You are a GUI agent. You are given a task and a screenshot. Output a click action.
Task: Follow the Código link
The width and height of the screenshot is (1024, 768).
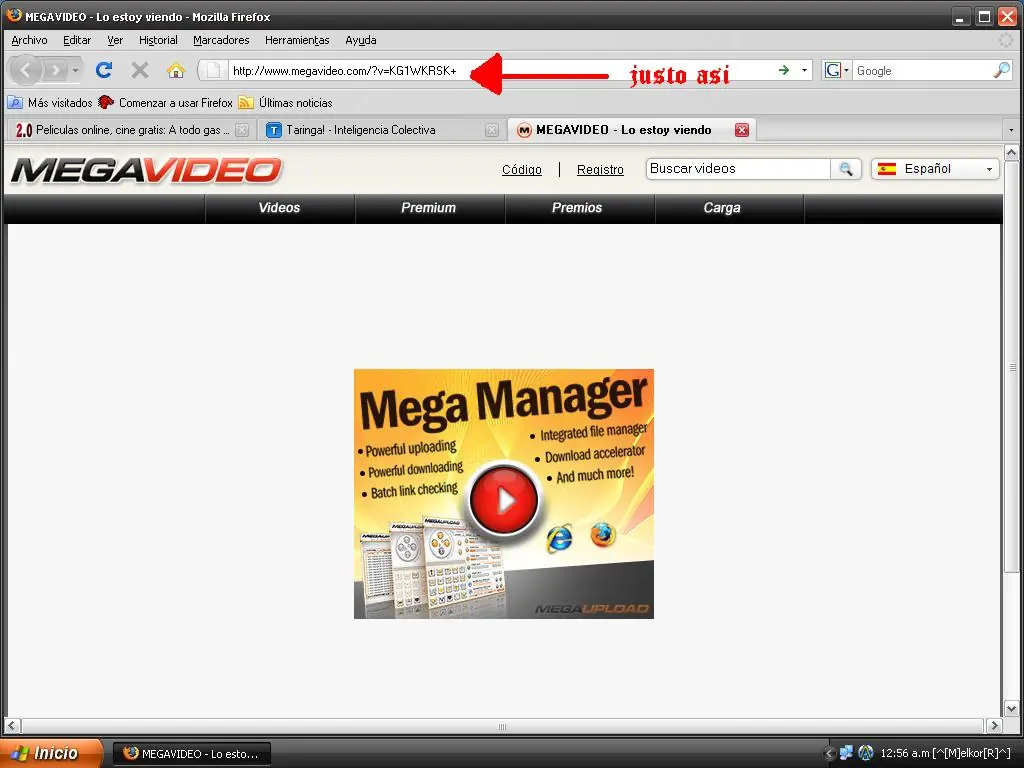[x=522, y=170]
